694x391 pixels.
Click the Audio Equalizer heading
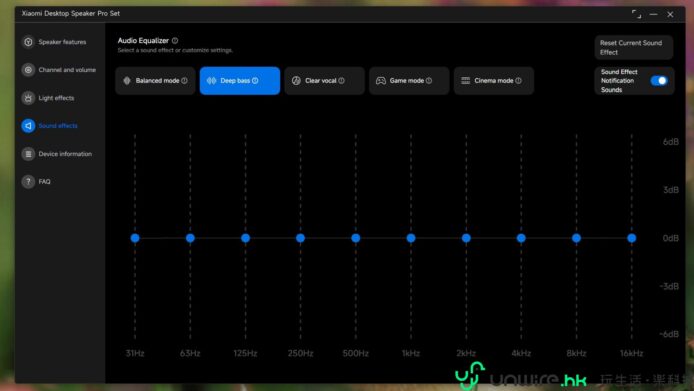coord(143,41)
